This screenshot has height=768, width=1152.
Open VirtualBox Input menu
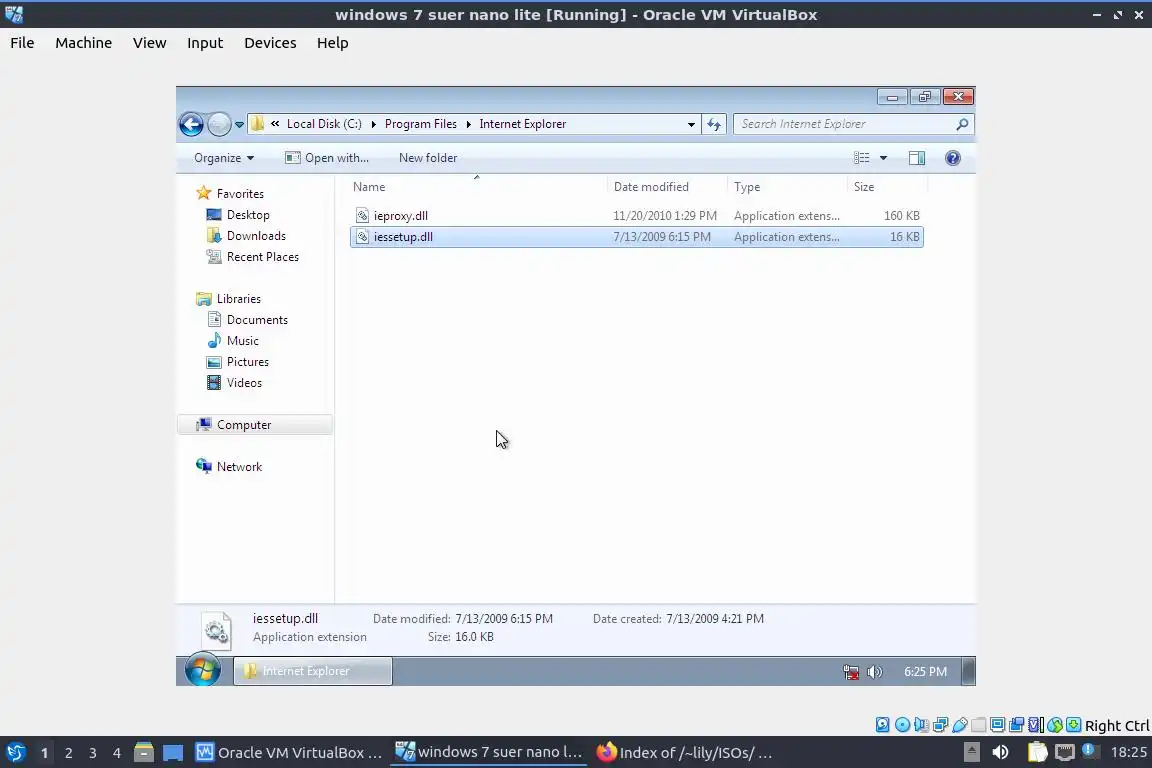click(205, 43)
